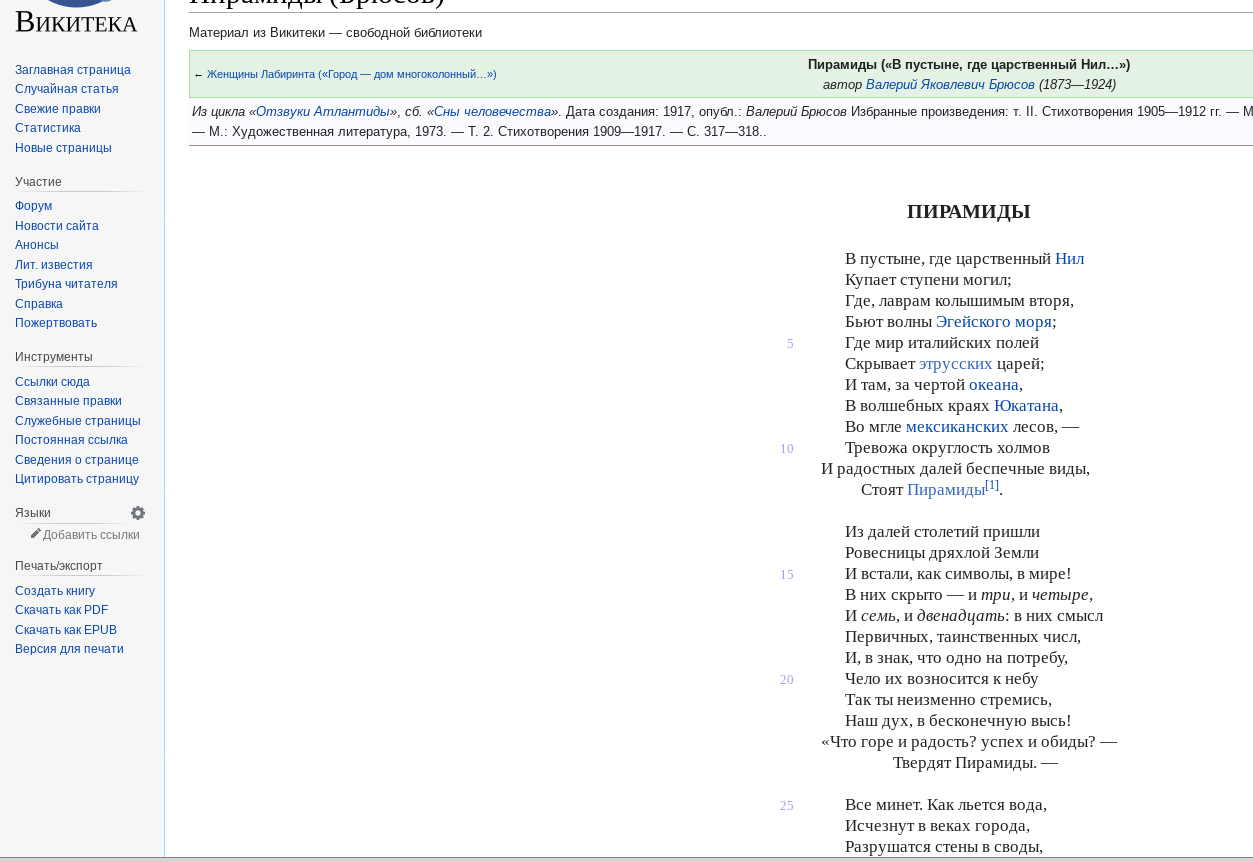The image size is (1253, 862).
Task: Click Скачать как PDF
Action: 61,610
